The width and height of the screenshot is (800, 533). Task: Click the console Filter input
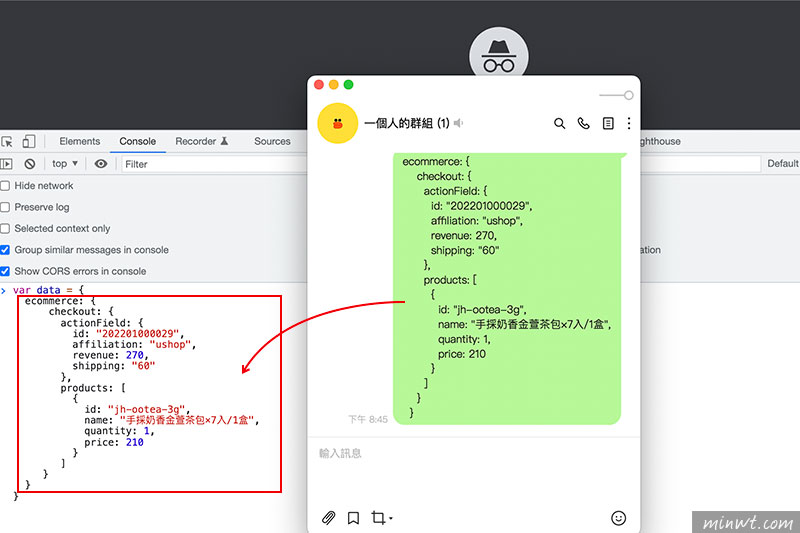coord(214,164)
